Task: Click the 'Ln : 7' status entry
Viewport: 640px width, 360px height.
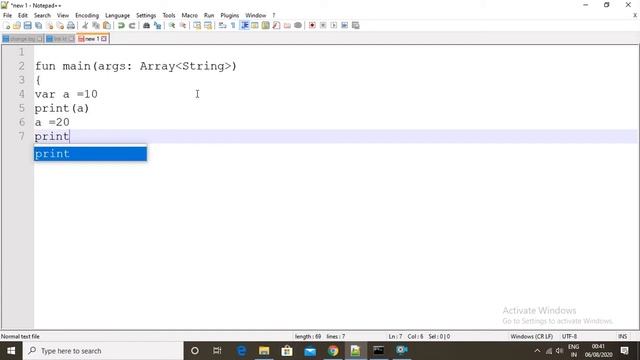Action: 395,337
